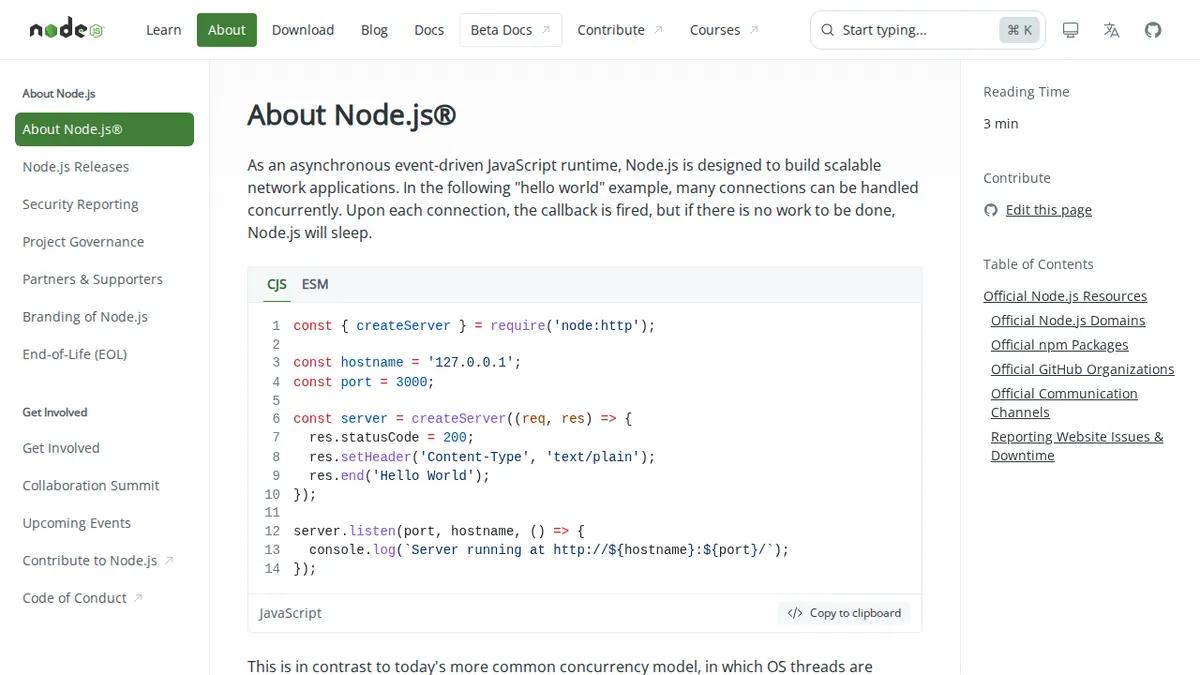Open the Download page from nav

tap(303, 30)
